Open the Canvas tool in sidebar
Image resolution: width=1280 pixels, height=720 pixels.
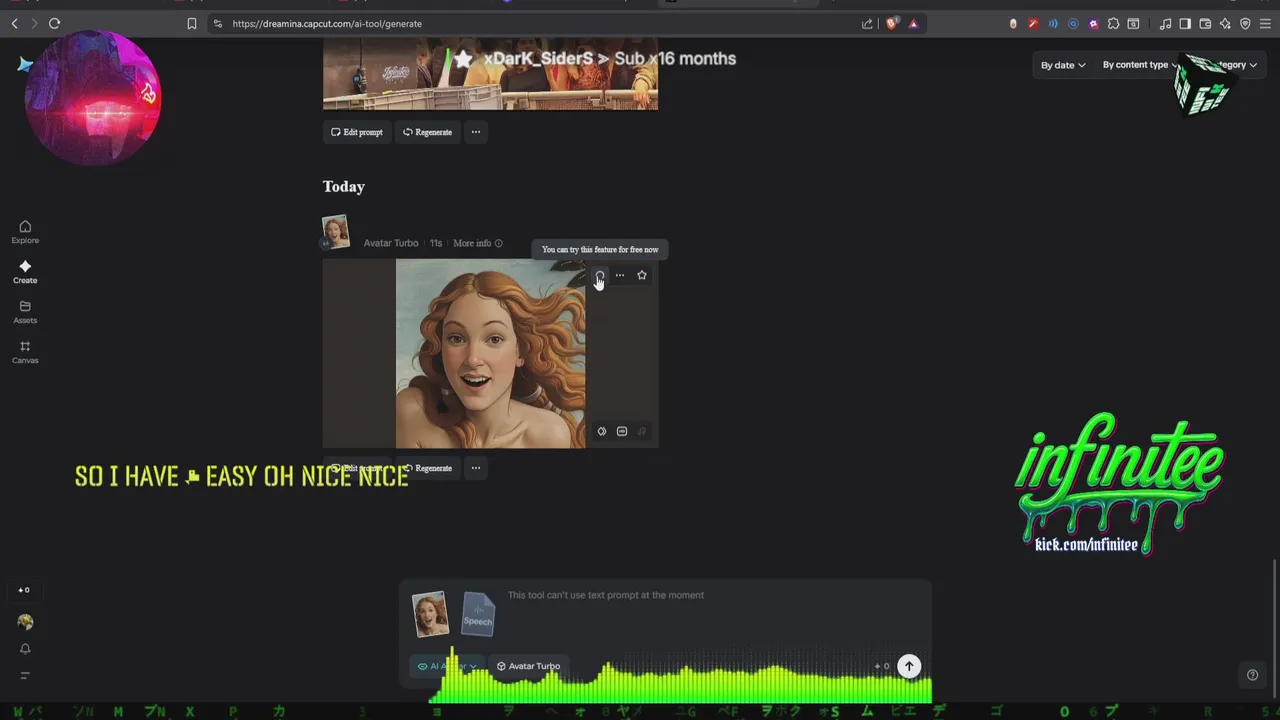[x=25, y=352]
